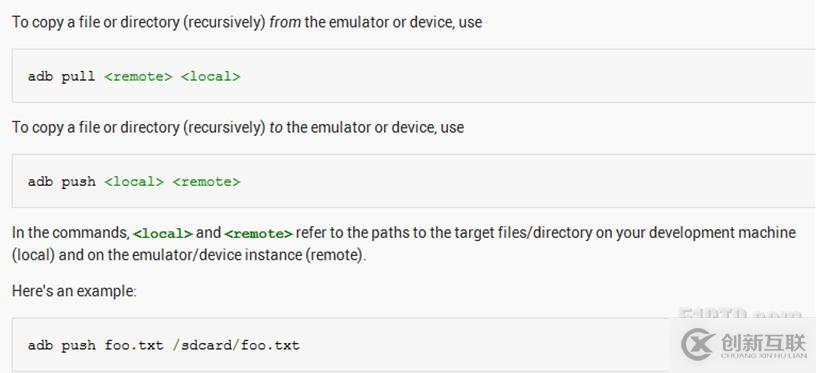Click the first foo.txt in example command
This screenshot has height=373, width=816.
click(x=134, y=345)
